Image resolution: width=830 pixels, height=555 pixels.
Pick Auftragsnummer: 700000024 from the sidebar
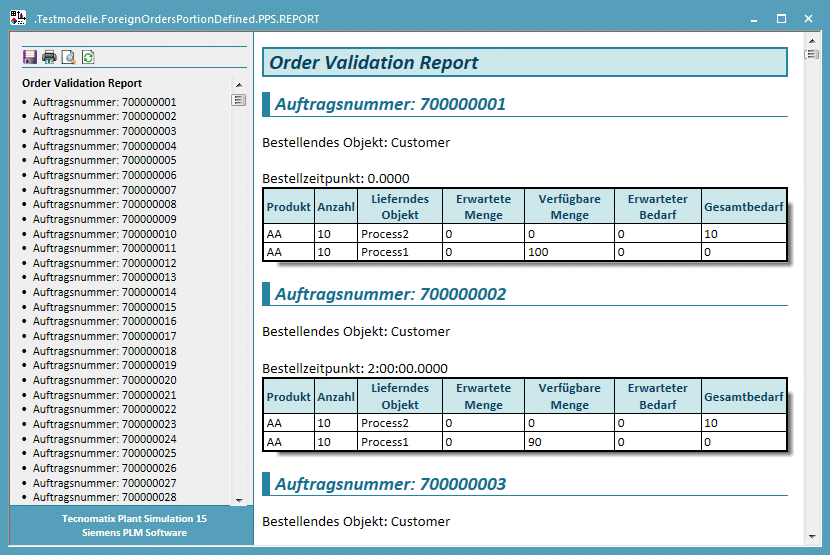click(x=104, y=438)
